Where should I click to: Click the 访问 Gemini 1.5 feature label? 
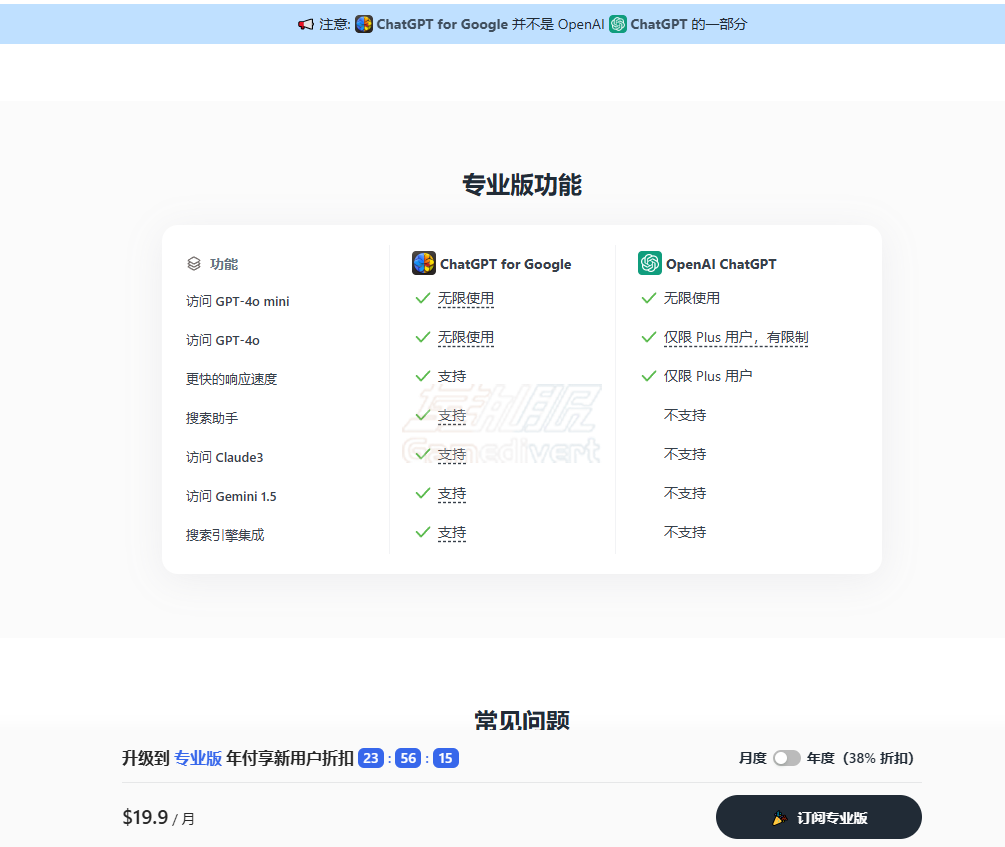click(231, 496)
